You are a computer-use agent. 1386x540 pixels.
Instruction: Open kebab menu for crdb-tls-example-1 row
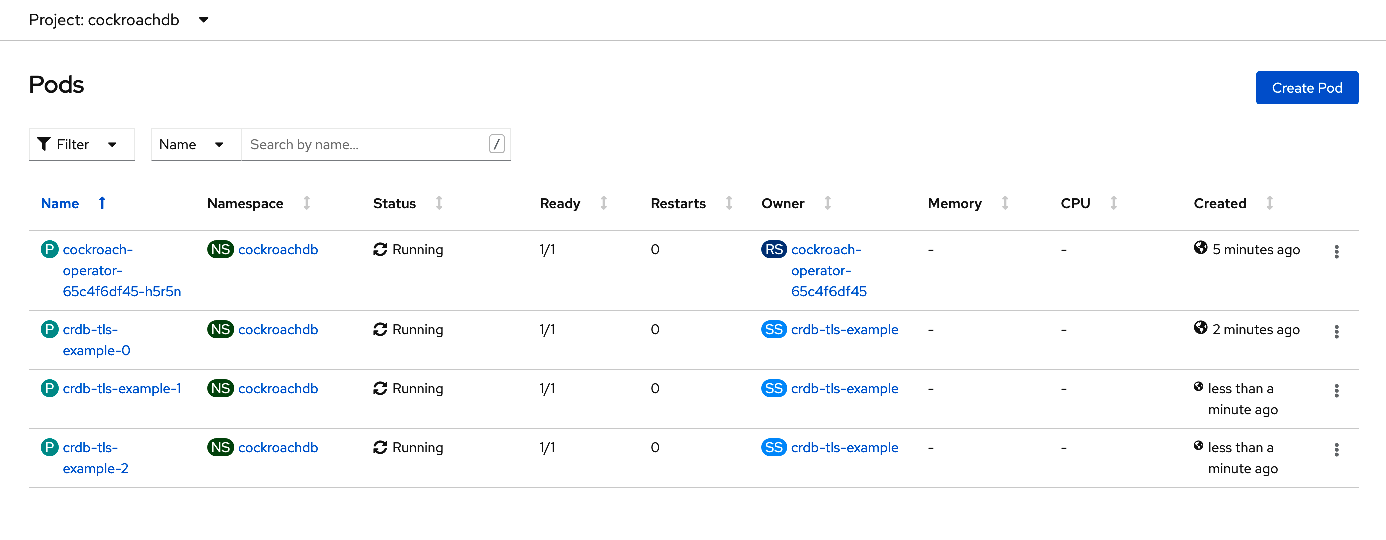1336,391
